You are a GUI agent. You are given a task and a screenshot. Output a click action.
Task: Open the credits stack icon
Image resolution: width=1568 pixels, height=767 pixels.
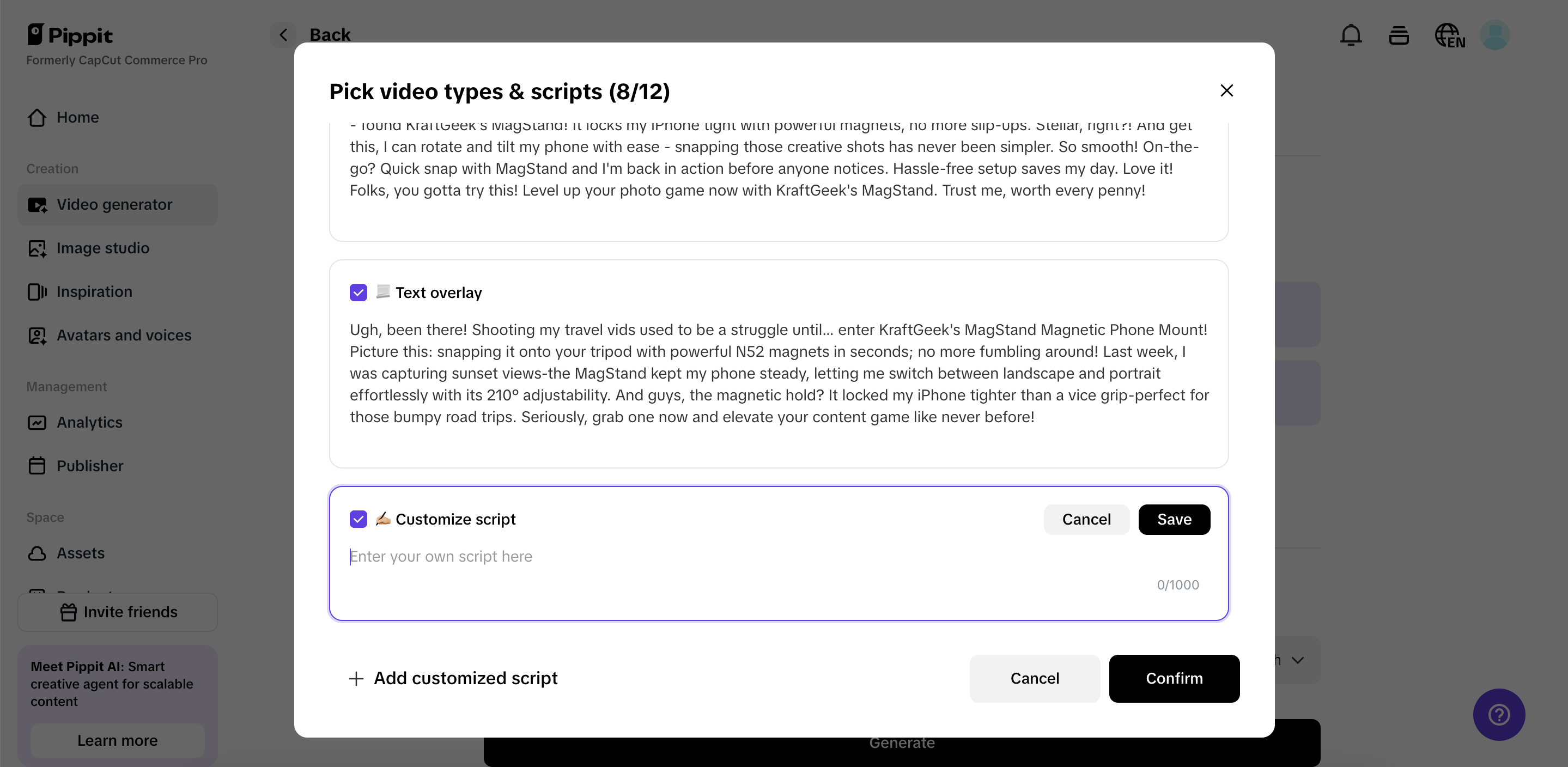[x=1398, y=35]
